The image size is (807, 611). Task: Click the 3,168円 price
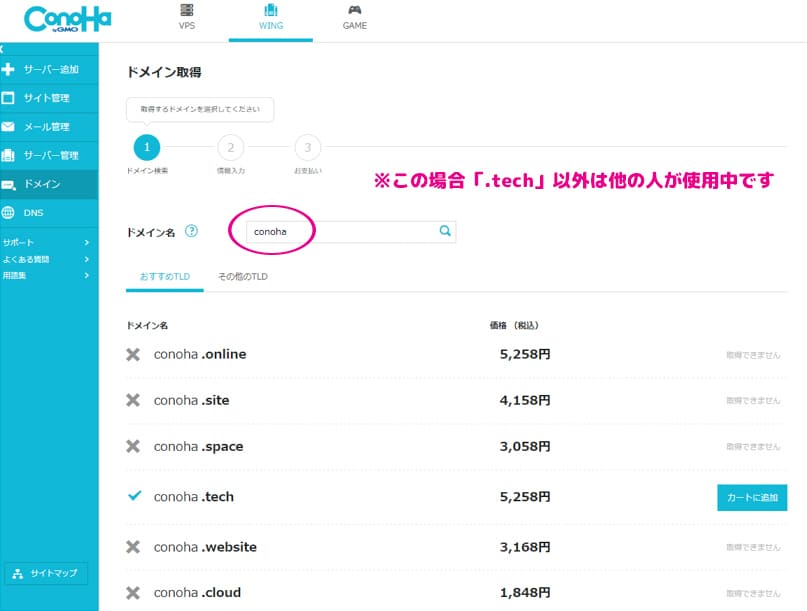click(x=525, y=547)
